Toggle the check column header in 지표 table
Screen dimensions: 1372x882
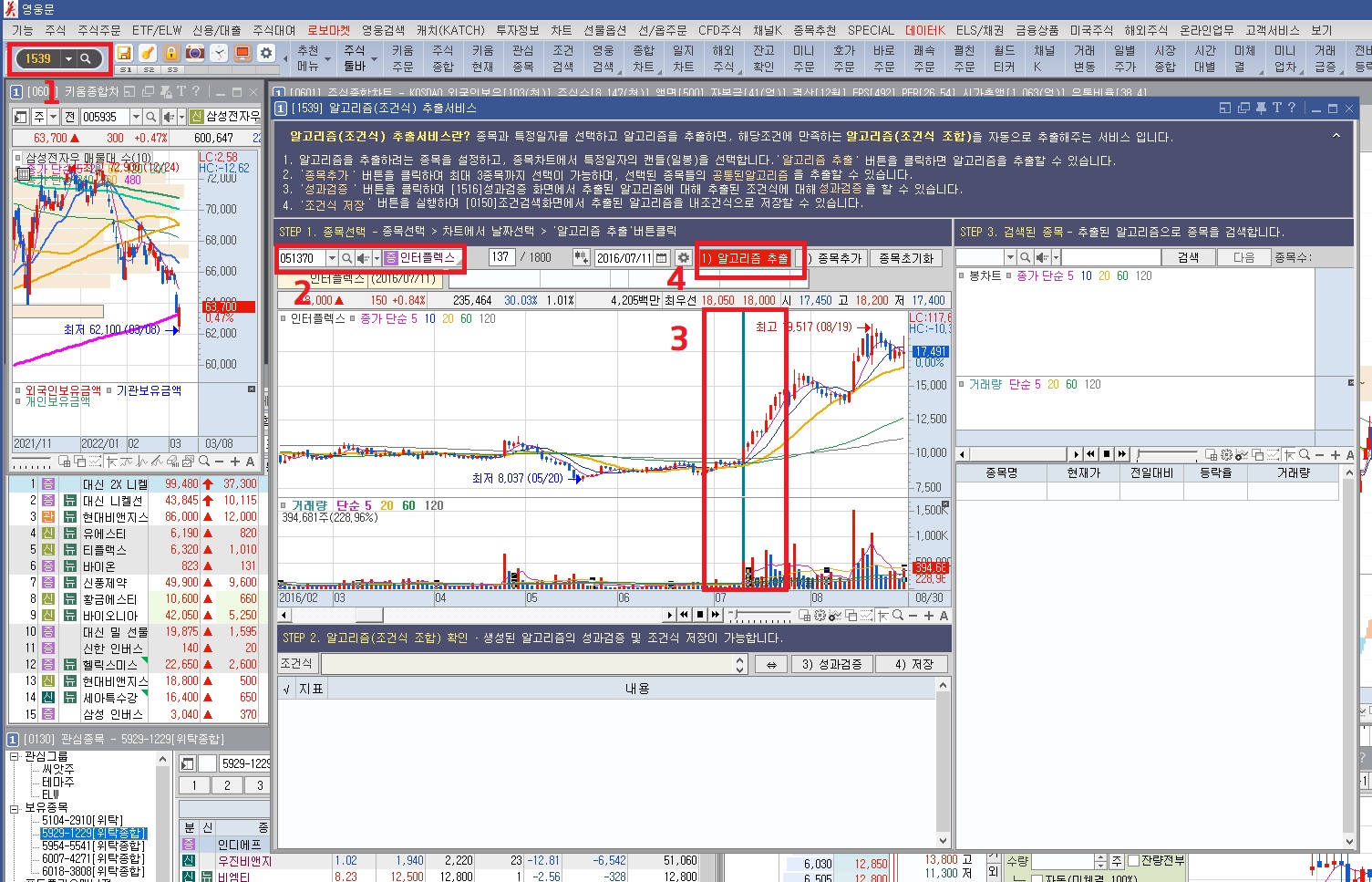pyautogui.click(x=286, y=689)
